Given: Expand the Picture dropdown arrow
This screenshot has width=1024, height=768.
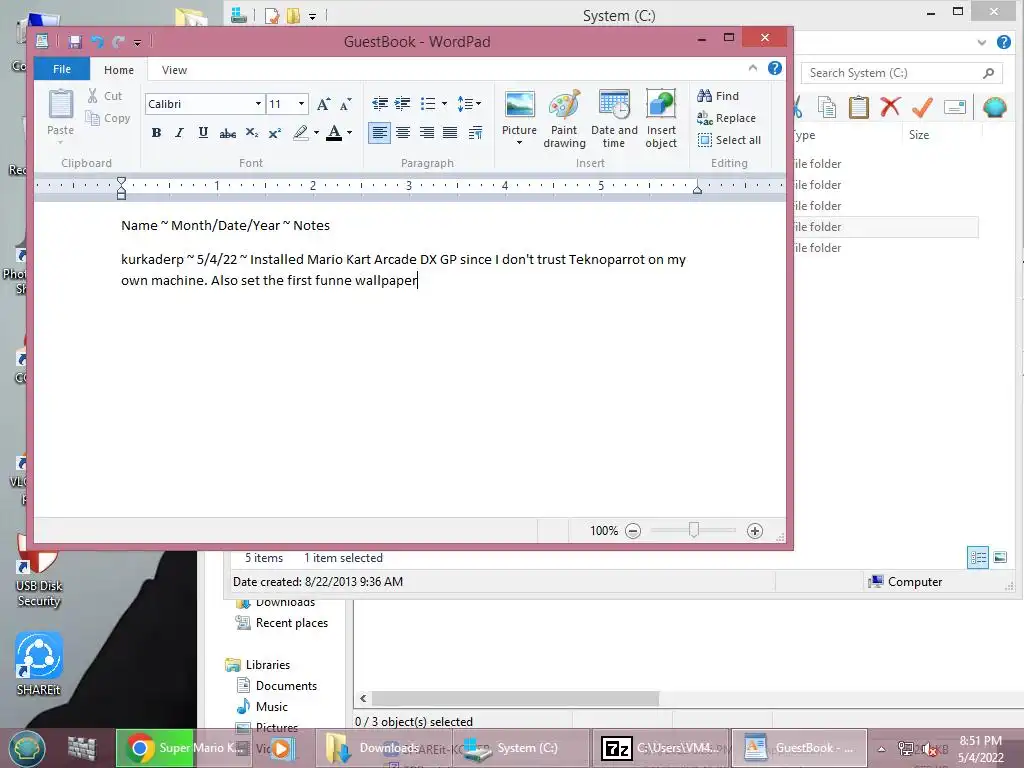Looking at the screenshot, I should [x=519, y=142].
